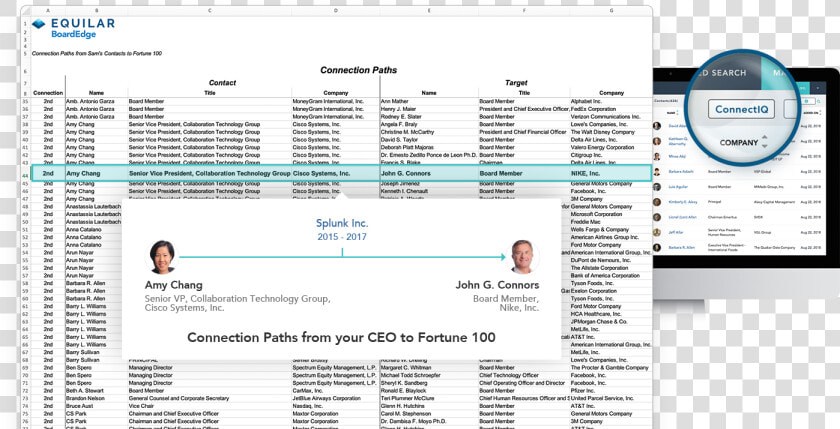Click the avatar beside Lionel Allen
This screenshot has width=840, height=429.
point(657,217)
